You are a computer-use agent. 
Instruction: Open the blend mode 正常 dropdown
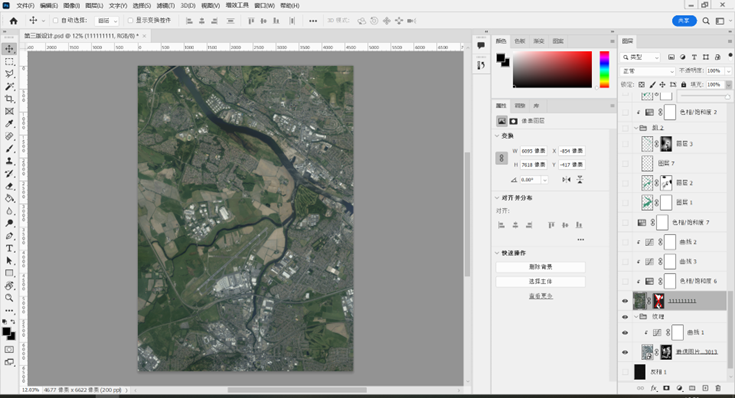647,71
